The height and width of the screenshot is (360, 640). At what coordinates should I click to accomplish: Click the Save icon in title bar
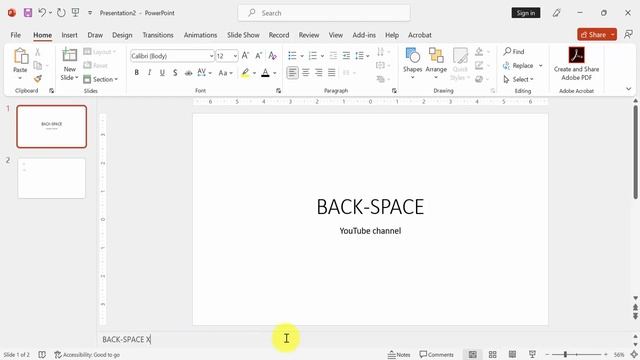[28, 13]
